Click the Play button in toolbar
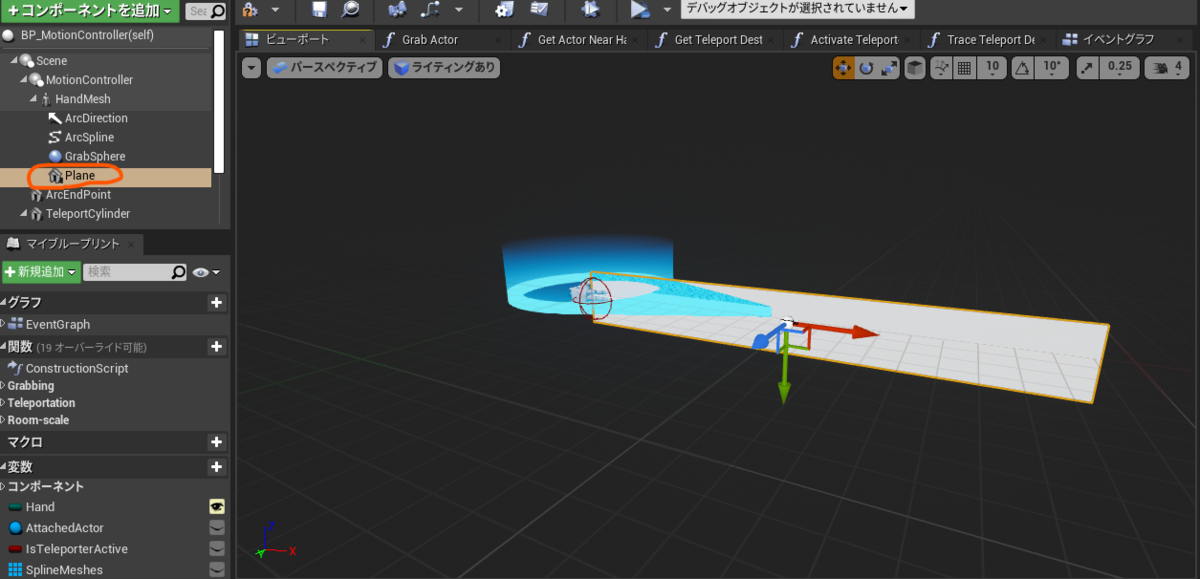 640,10
